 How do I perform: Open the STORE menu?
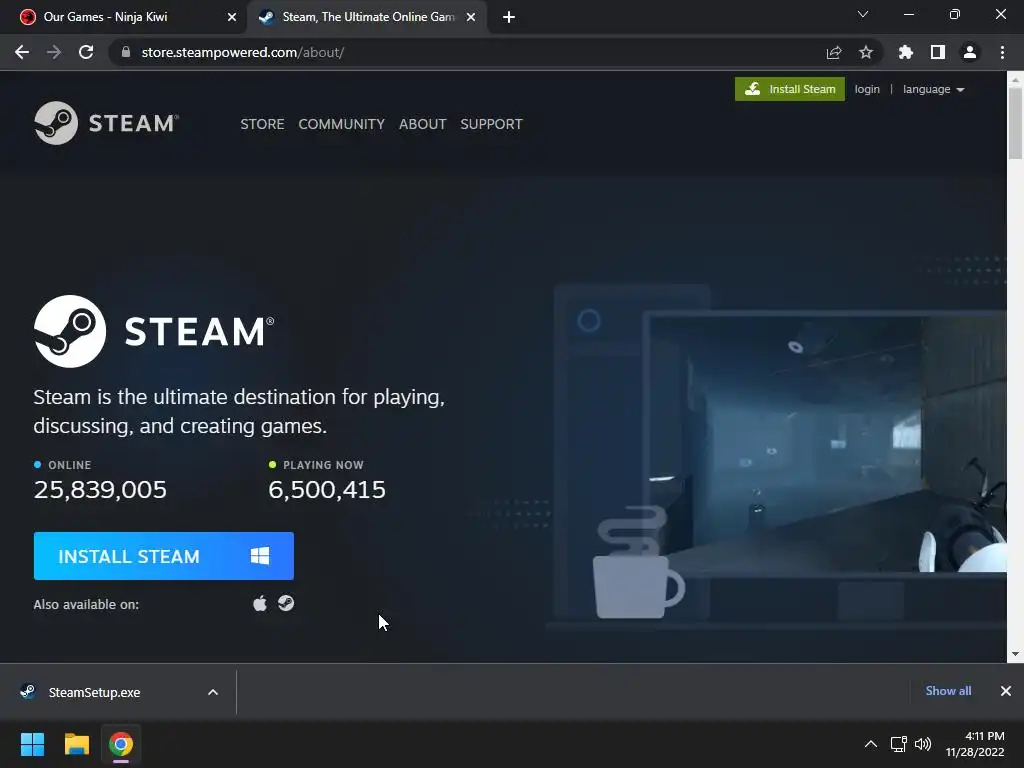262,124
